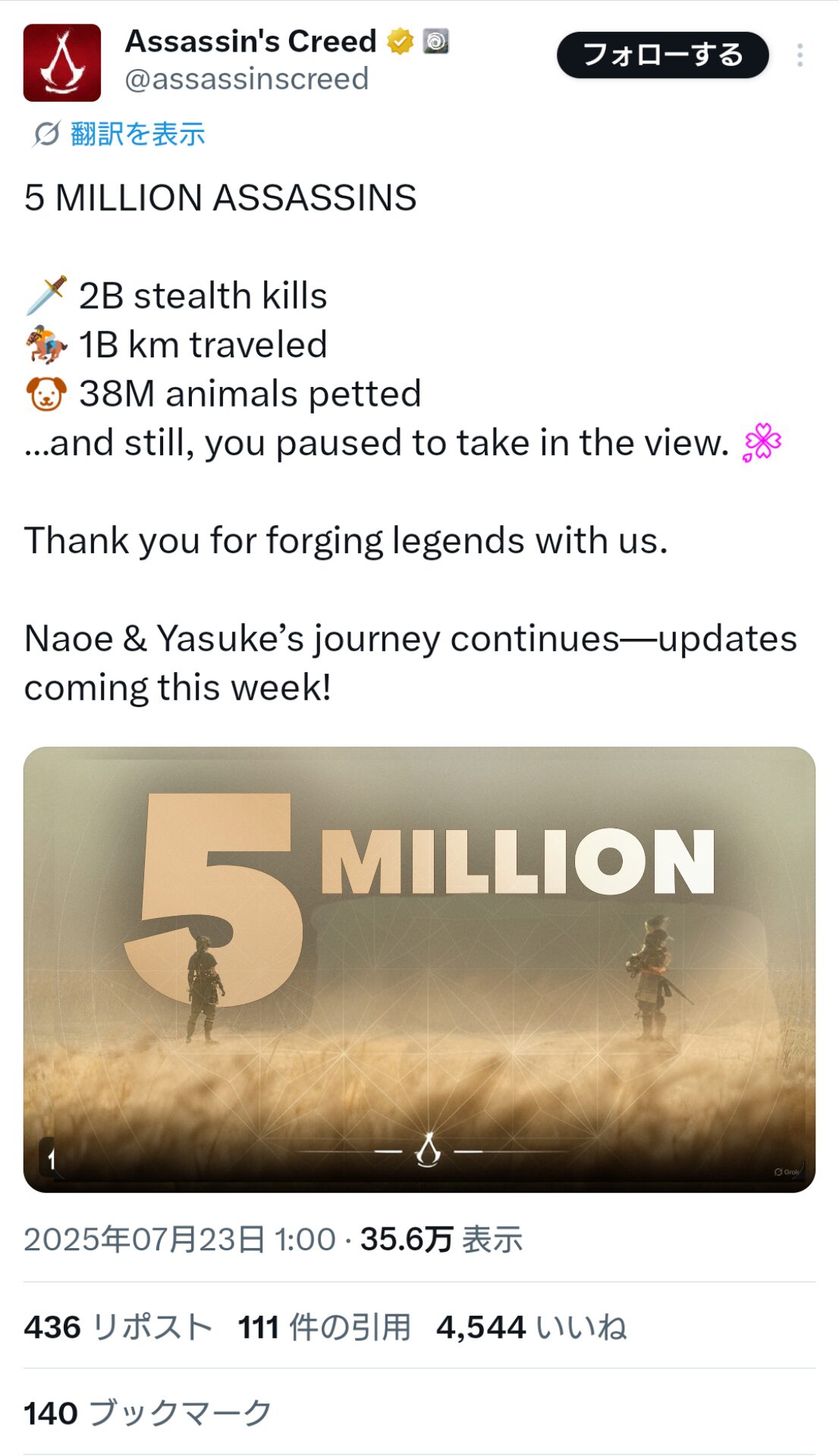839x1456 pixels.
Task: Click the image counter badge at bottom-left
Action: tap(49, 1159)
